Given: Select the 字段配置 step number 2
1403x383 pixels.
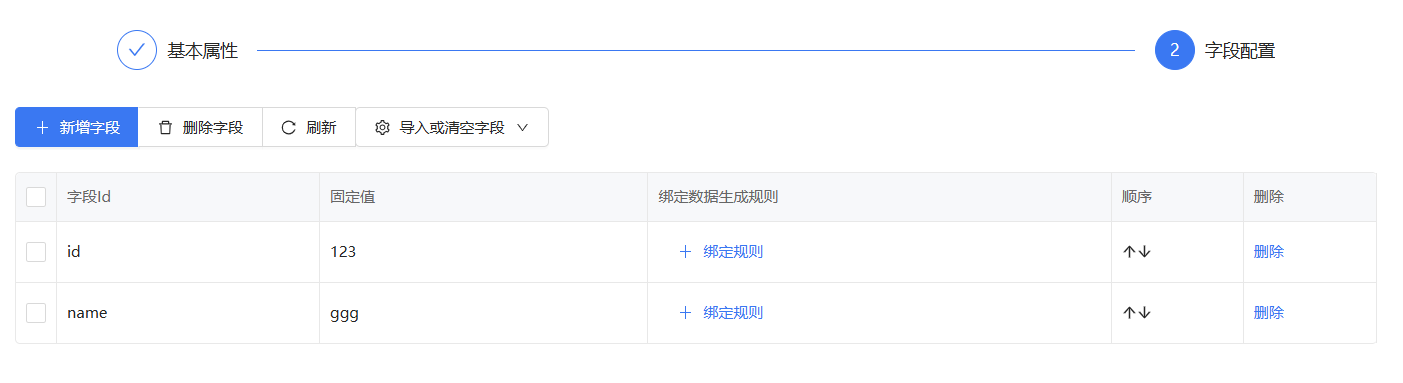Looking at the screenshot, I should pyautogui.click(x=1175, y=50).
